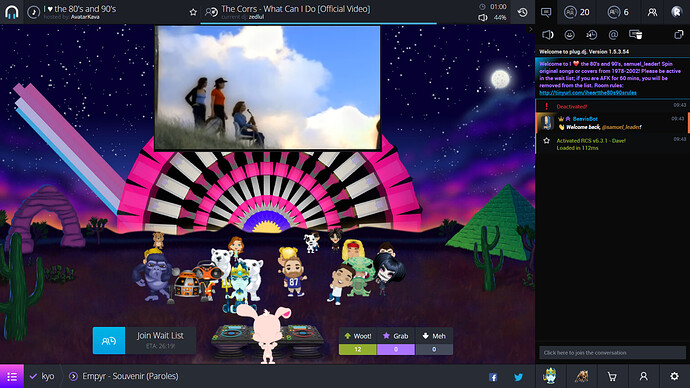Open the Twitter share icon
The width and height of the screenshot is (690, 388).
click(518, 377)
